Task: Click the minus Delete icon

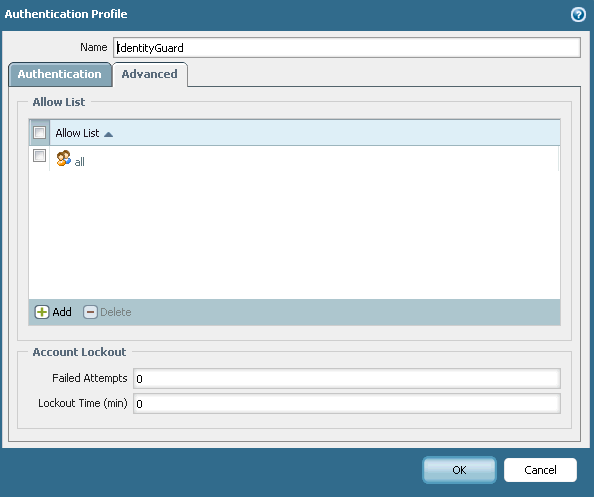Action: click(x=90, y=312)
